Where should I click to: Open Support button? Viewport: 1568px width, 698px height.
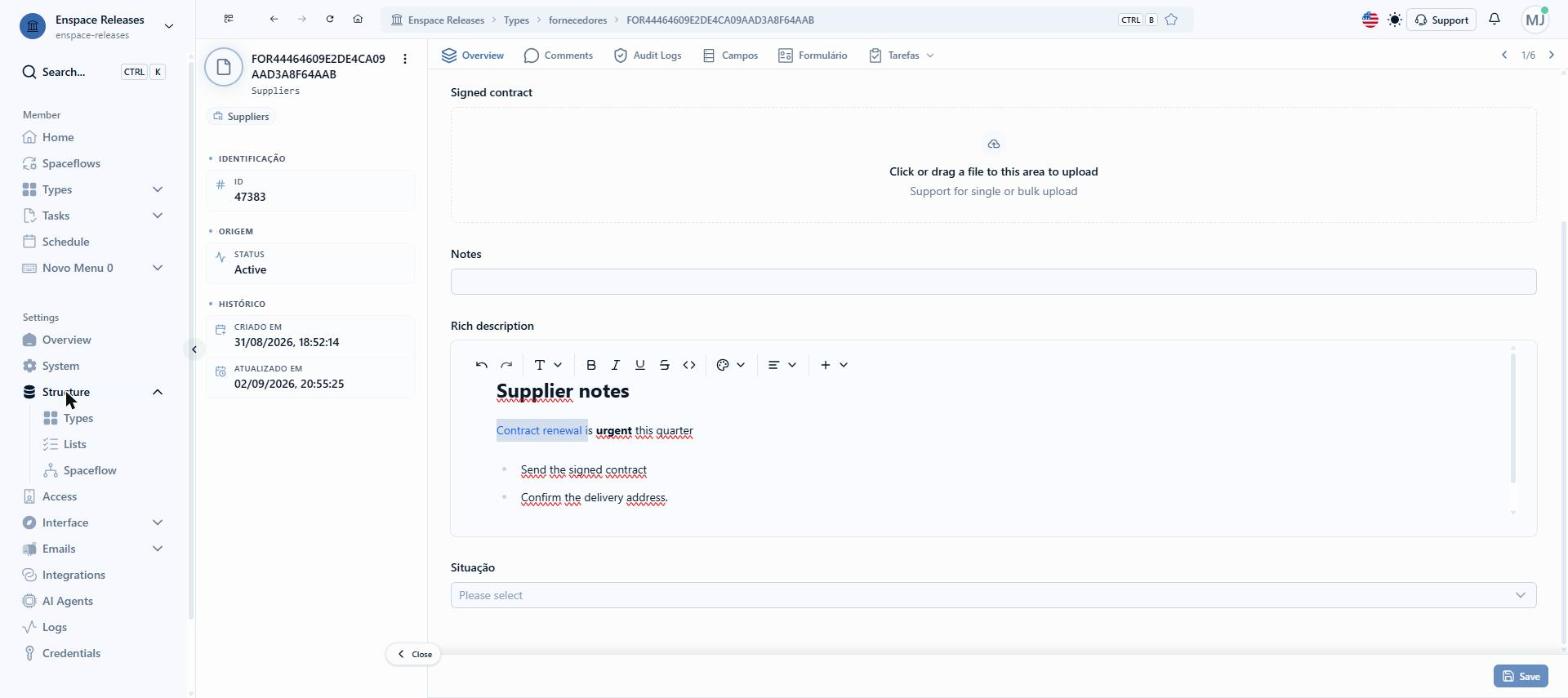point(1441,20)
